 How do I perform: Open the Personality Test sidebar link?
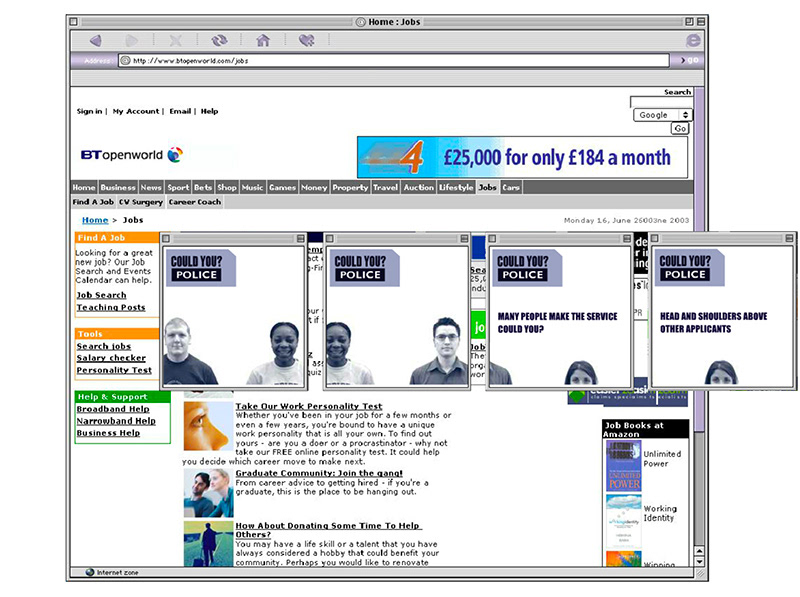pyautogui.click(x=114, y=370)
